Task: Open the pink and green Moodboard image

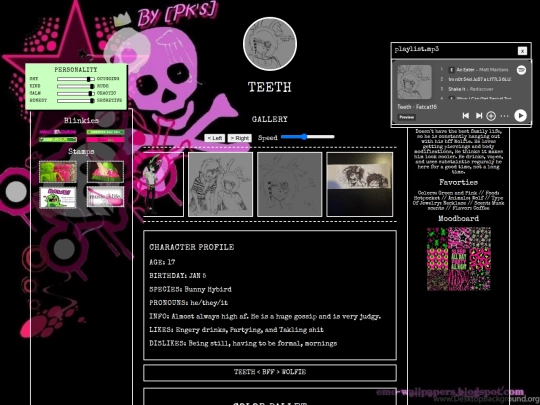Action: (459, 259)
